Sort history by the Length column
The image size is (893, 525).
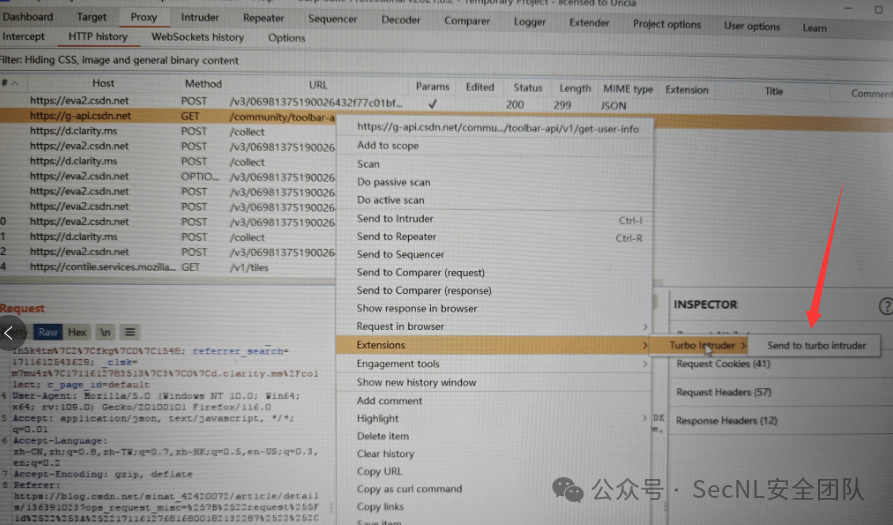(575, 88)
